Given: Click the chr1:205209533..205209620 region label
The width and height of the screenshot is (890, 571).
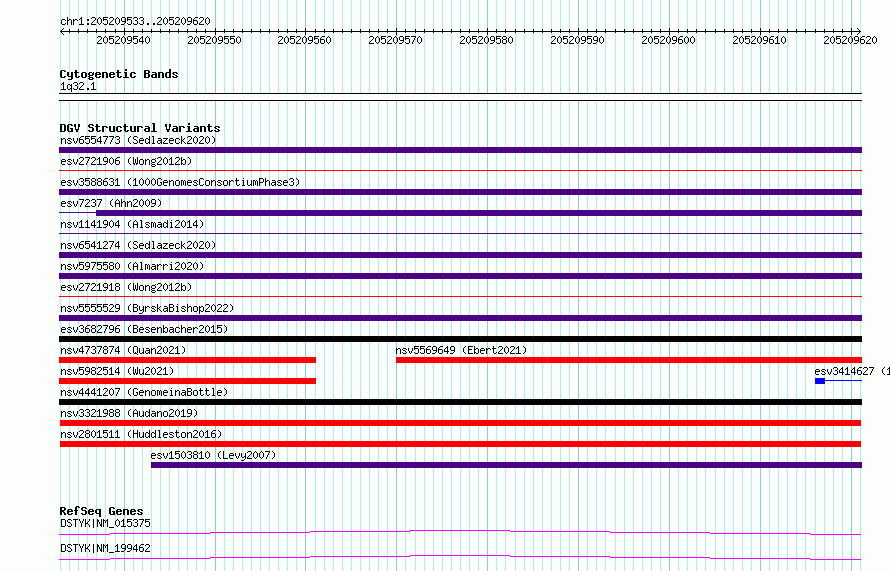Looking at the screenshot, I should pyautogui.click(x=135, y=21).
